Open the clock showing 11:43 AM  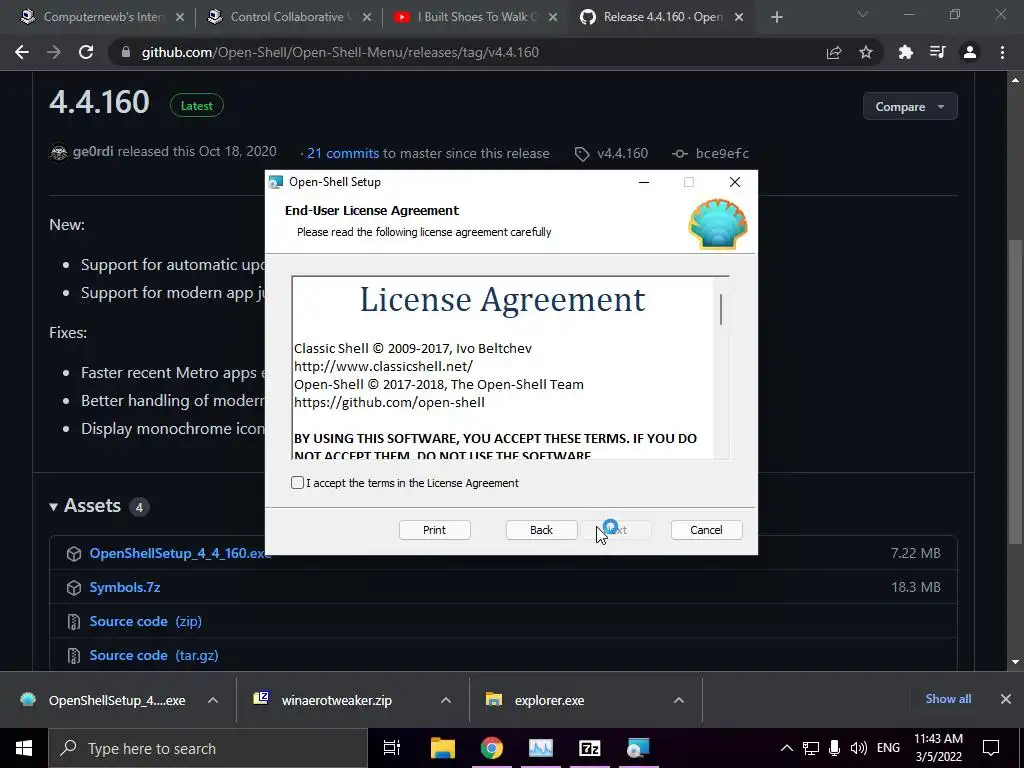tap(938, 748)
